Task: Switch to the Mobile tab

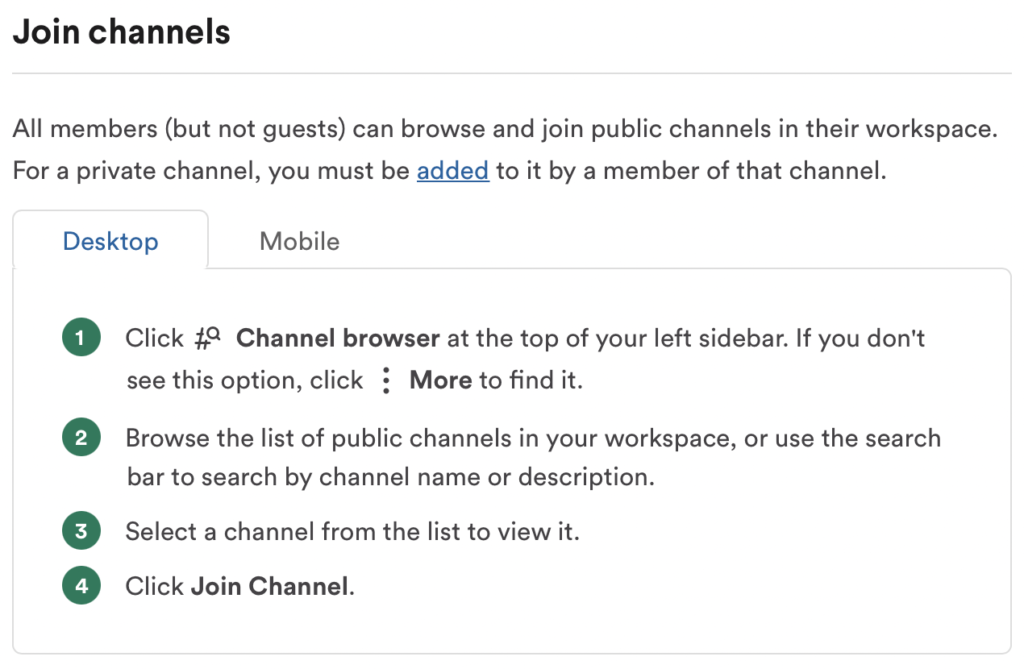Action: tap(298, 240)
